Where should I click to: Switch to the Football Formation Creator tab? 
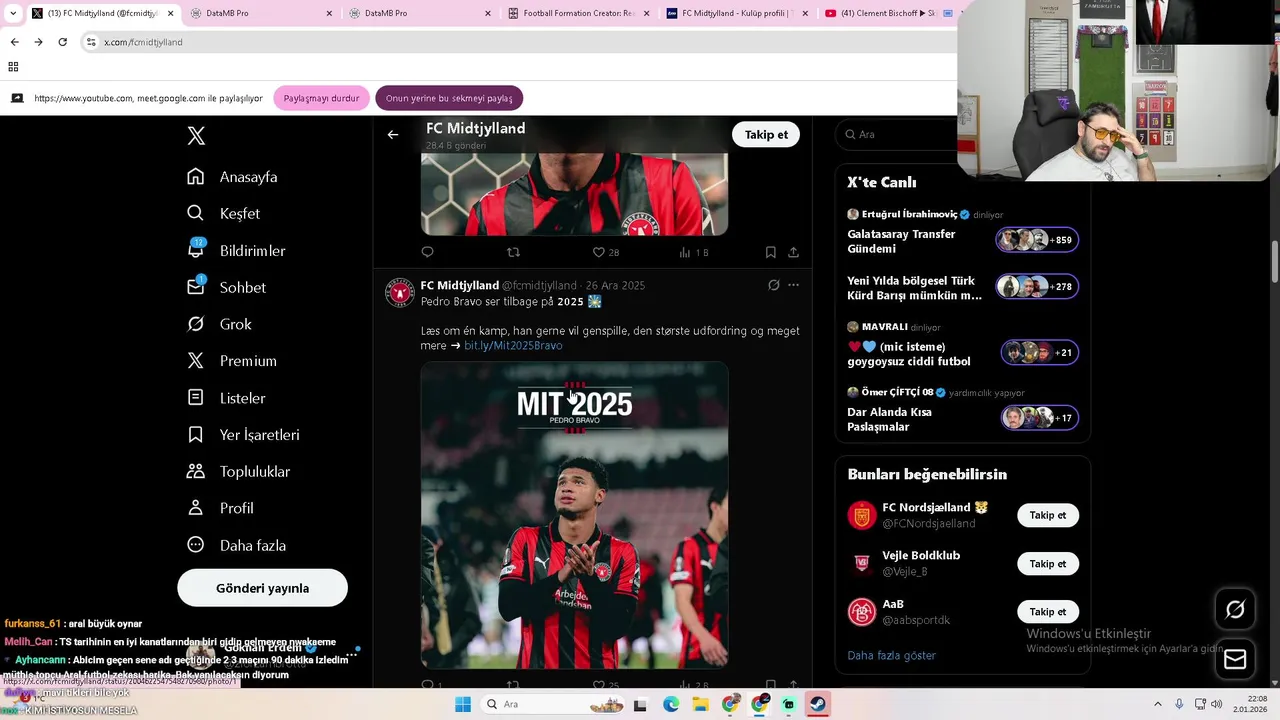tap(578, 13)
